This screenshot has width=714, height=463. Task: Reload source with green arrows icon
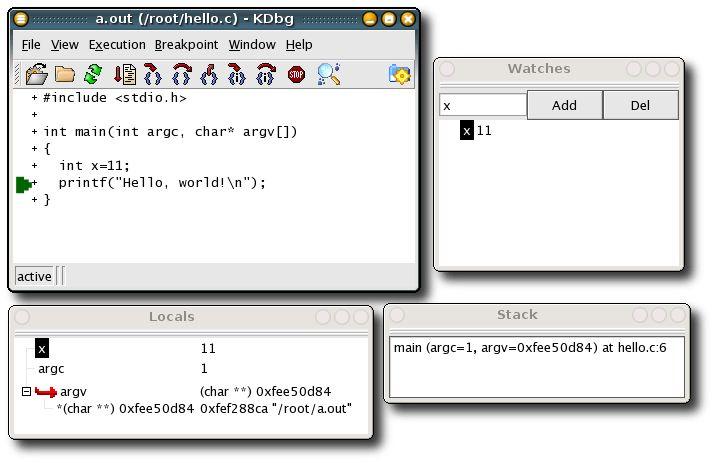(93, 74)
